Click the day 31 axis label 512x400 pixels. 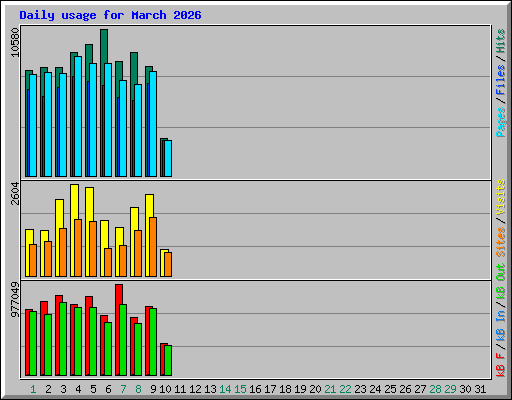tap(480, 389)
